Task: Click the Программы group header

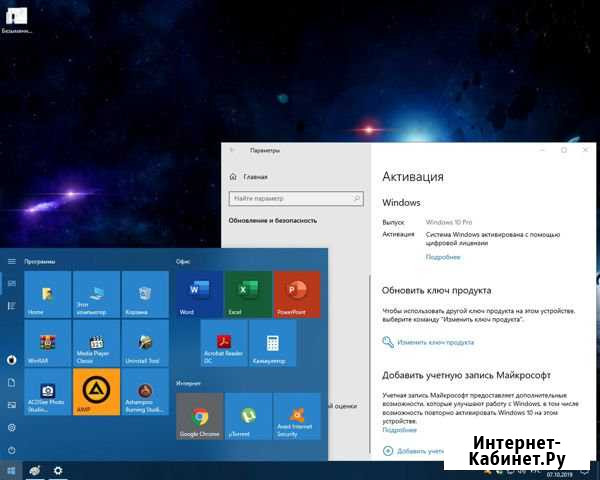Action: (40, 261)
